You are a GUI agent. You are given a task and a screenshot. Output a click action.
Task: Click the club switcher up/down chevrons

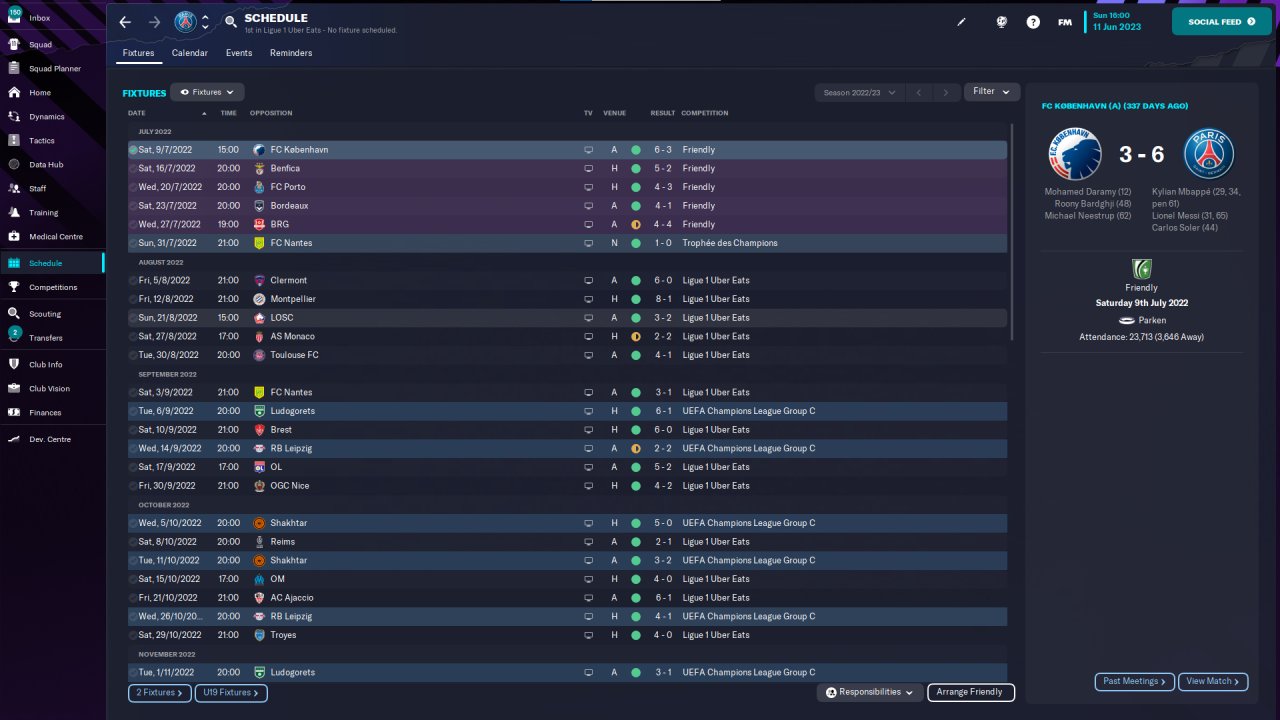205,22
